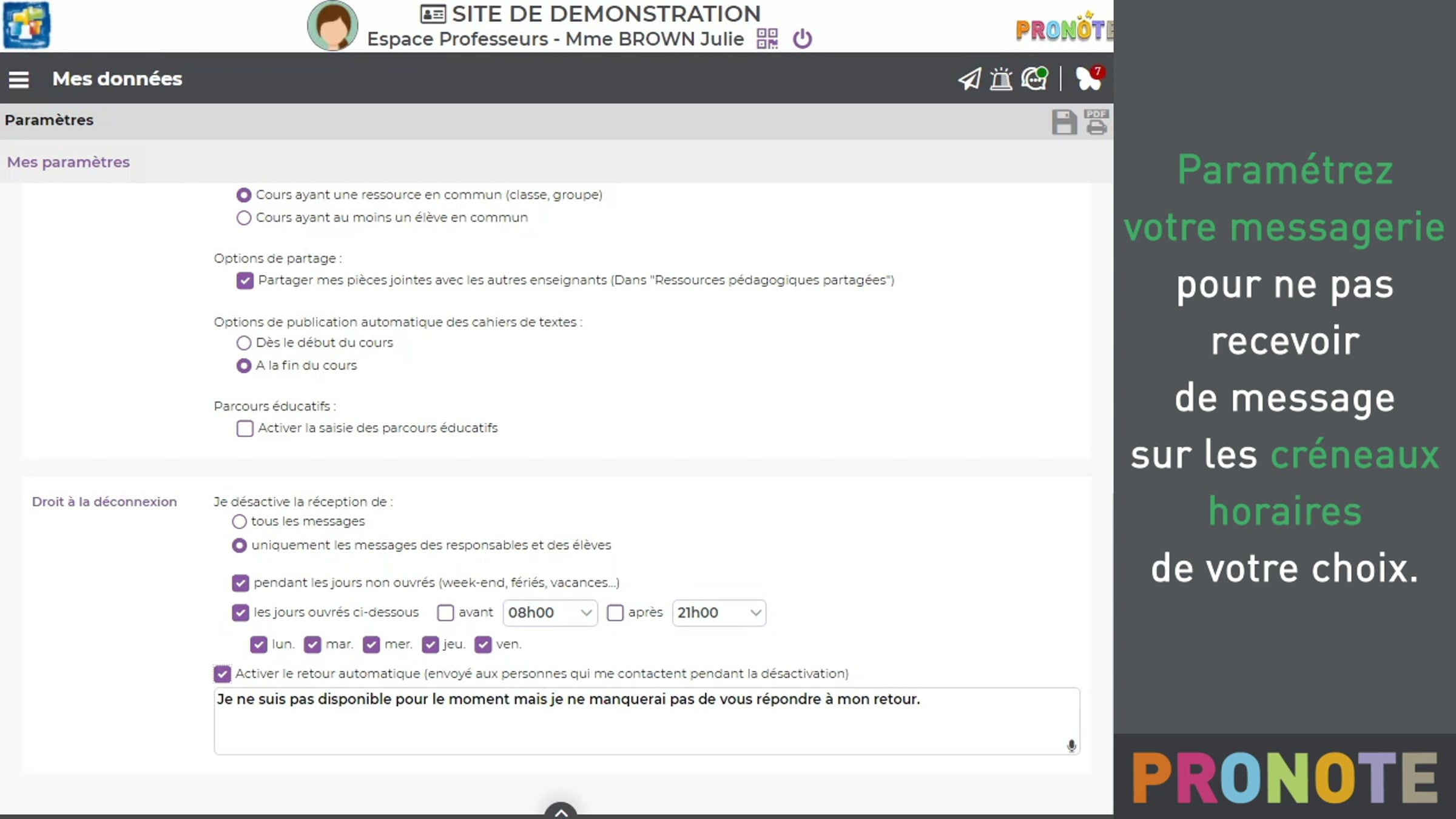Select 'Cours ayant une ressource en commun'
1456x819 pixels.
point(244,195)
